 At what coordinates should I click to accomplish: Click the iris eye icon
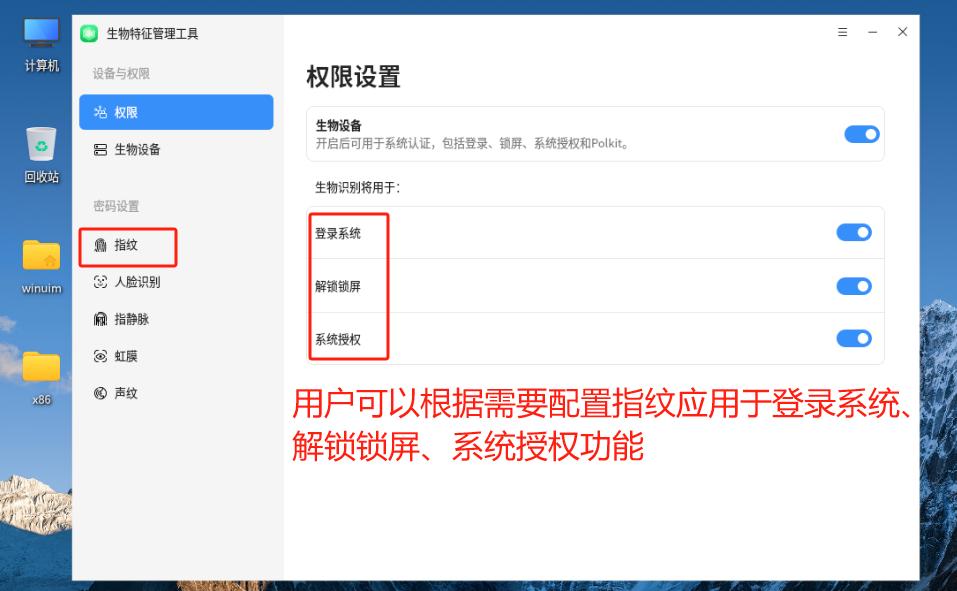pos(100,357)
